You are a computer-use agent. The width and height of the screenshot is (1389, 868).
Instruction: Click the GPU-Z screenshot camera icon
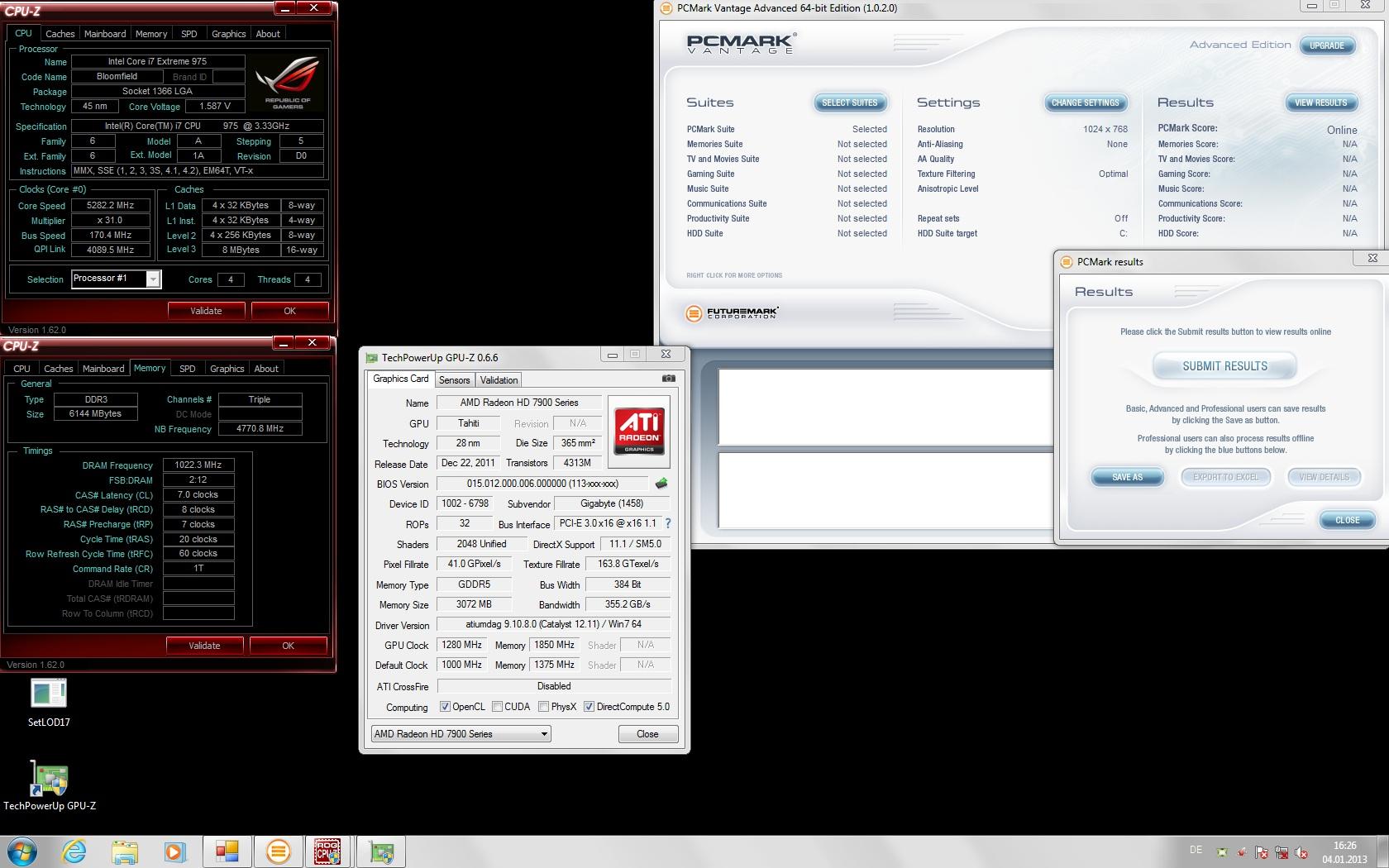[x=669, y=379]
